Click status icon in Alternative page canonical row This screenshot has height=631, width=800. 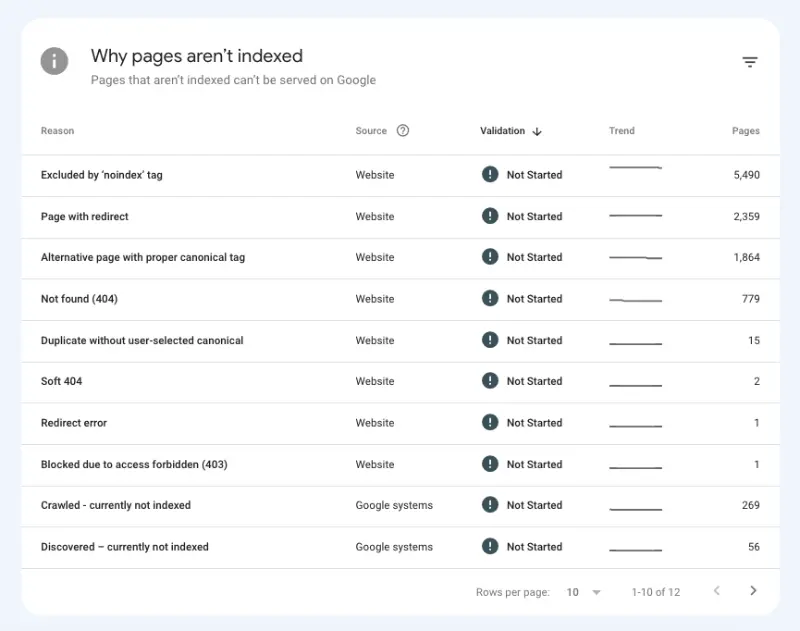point(490,257)
